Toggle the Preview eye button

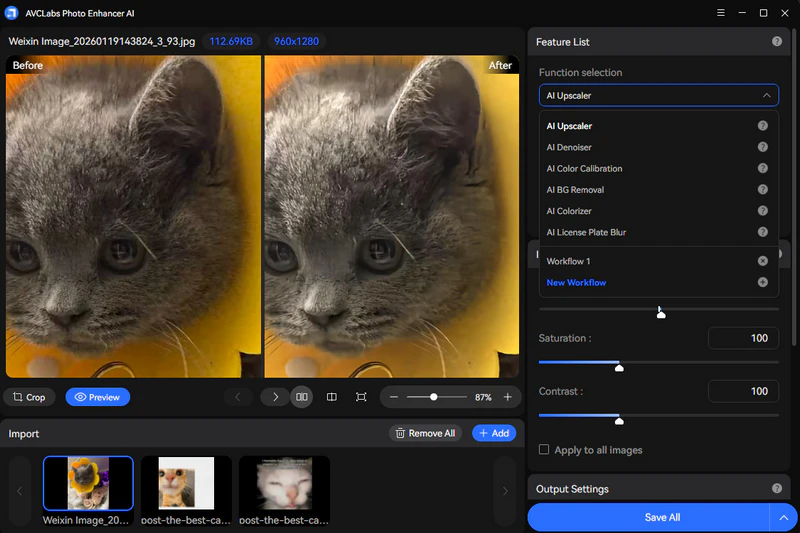97,397
